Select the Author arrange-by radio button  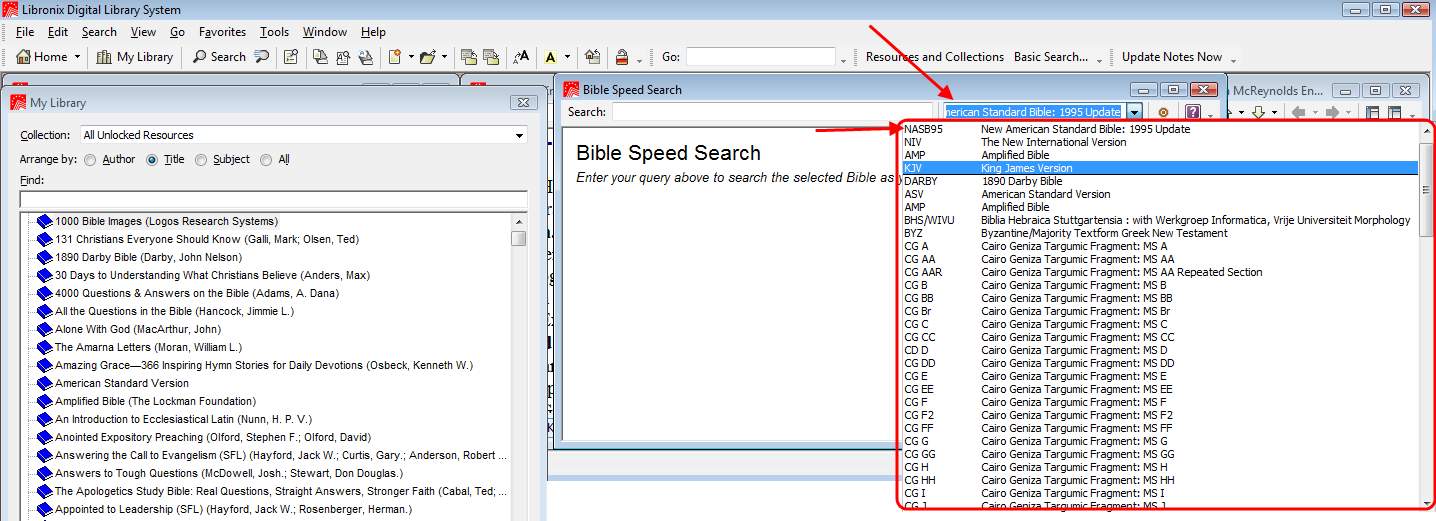tap(90, 159)
